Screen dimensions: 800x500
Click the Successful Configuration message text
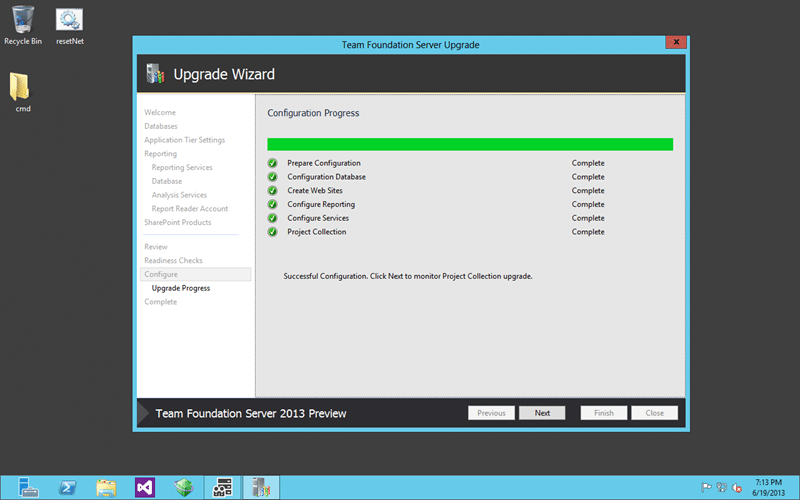click(x=408, y=277)
